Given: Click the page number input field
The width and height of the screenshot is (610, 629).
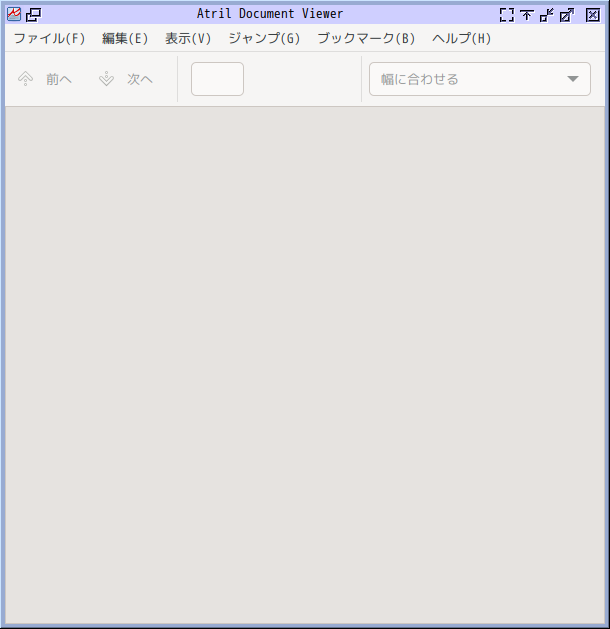Looking at the screenshot, I should tap(217, 79).
